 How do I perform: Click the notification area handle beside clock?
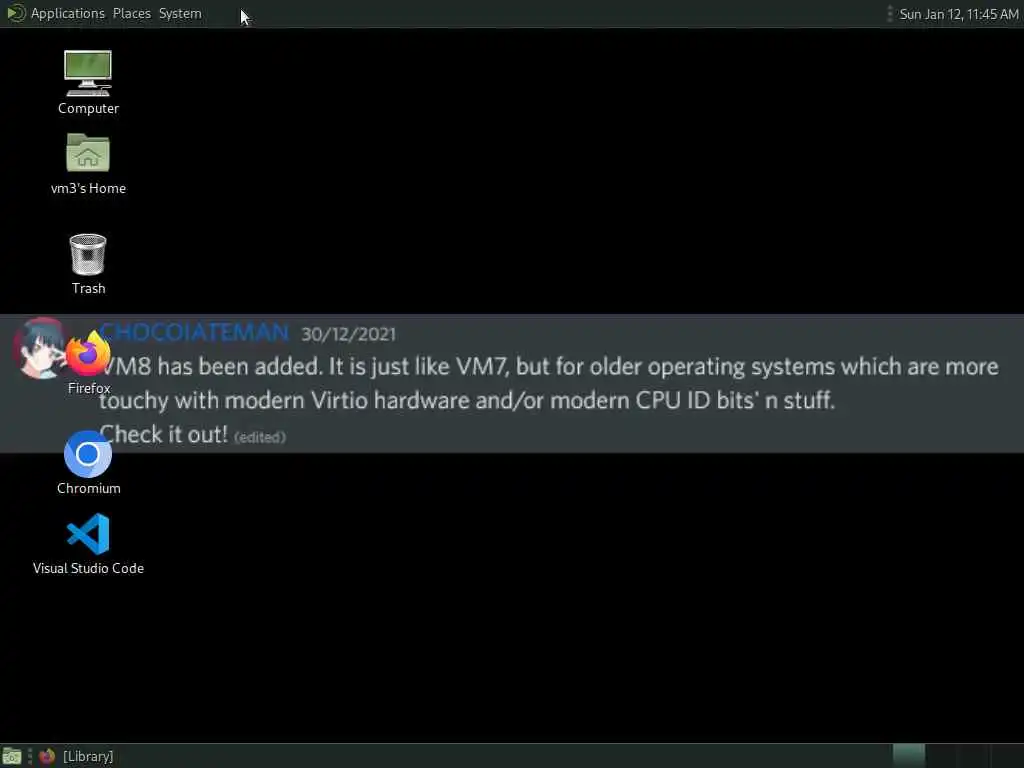[889, 13]
